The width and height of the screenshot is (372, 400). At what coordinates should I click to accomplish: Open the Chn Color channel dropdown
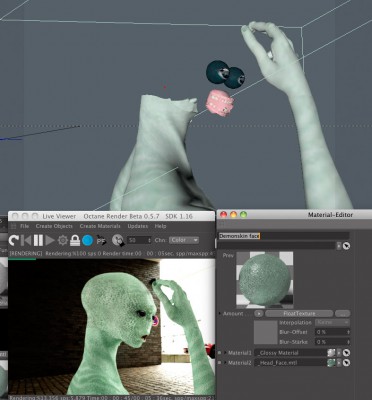point(184,240)
